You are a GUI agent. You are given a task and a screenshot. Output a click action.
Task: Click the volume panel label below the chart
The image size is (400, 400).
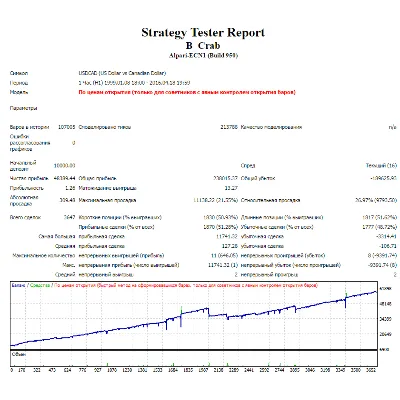19,354
